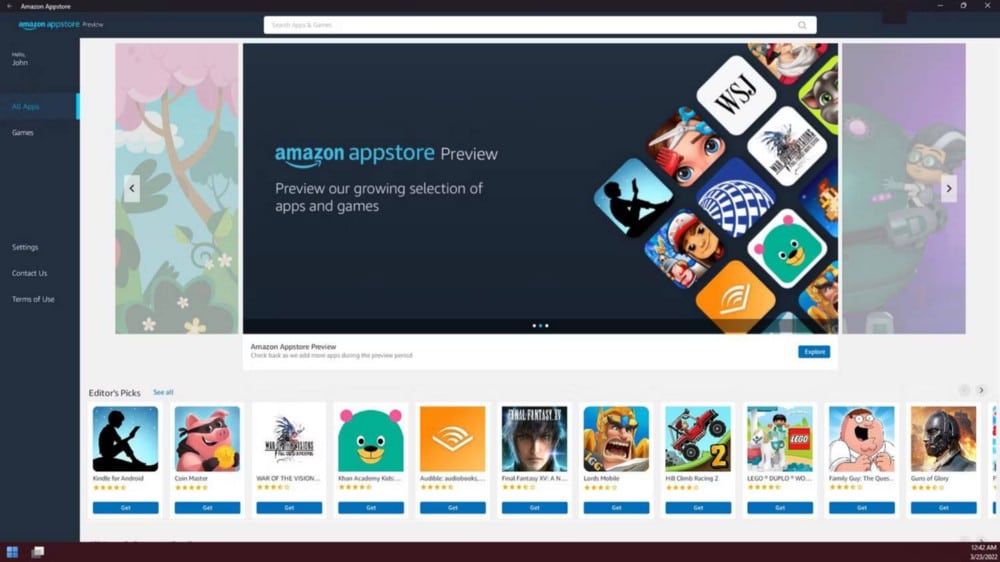
Task: Get Coin Master
Action: pyautogui.click(x=207, y=508)
